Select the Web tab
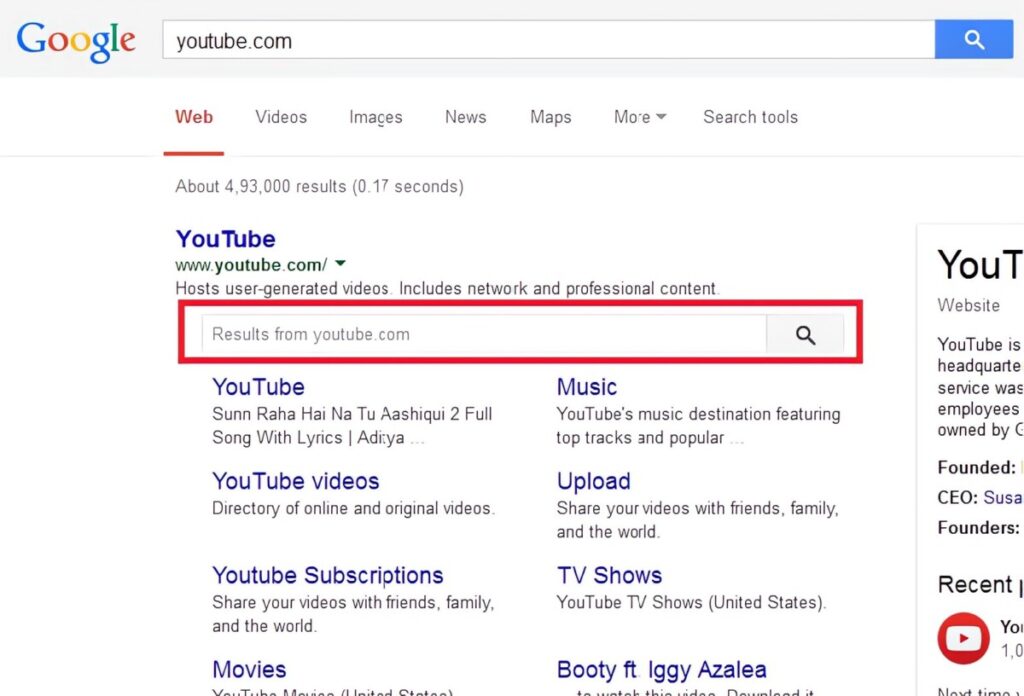This screenshot has height=696, width=1024. pos(194,117)
